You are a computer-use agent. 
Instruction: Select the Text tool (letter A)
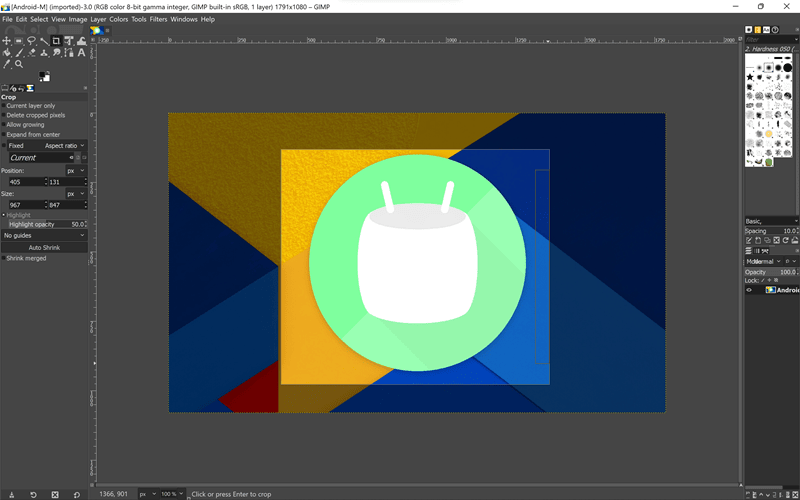coord(81,53)
